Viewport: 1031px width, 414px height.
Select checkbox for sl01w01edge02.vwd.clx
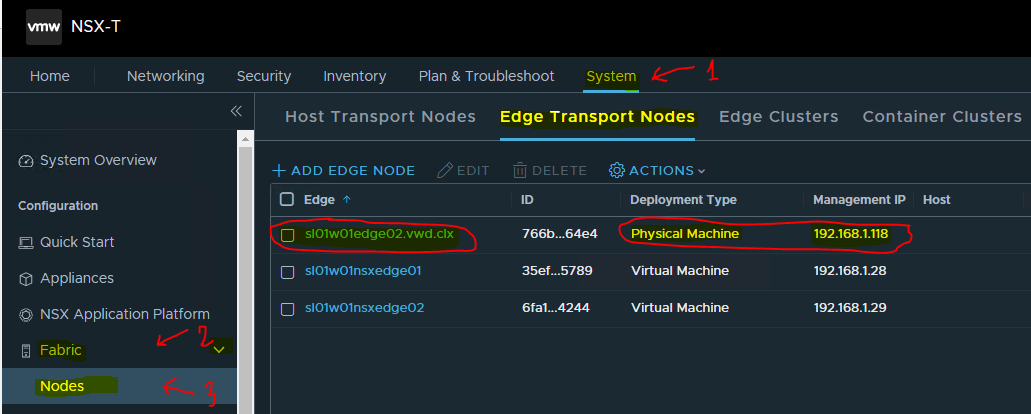(287, 235)
